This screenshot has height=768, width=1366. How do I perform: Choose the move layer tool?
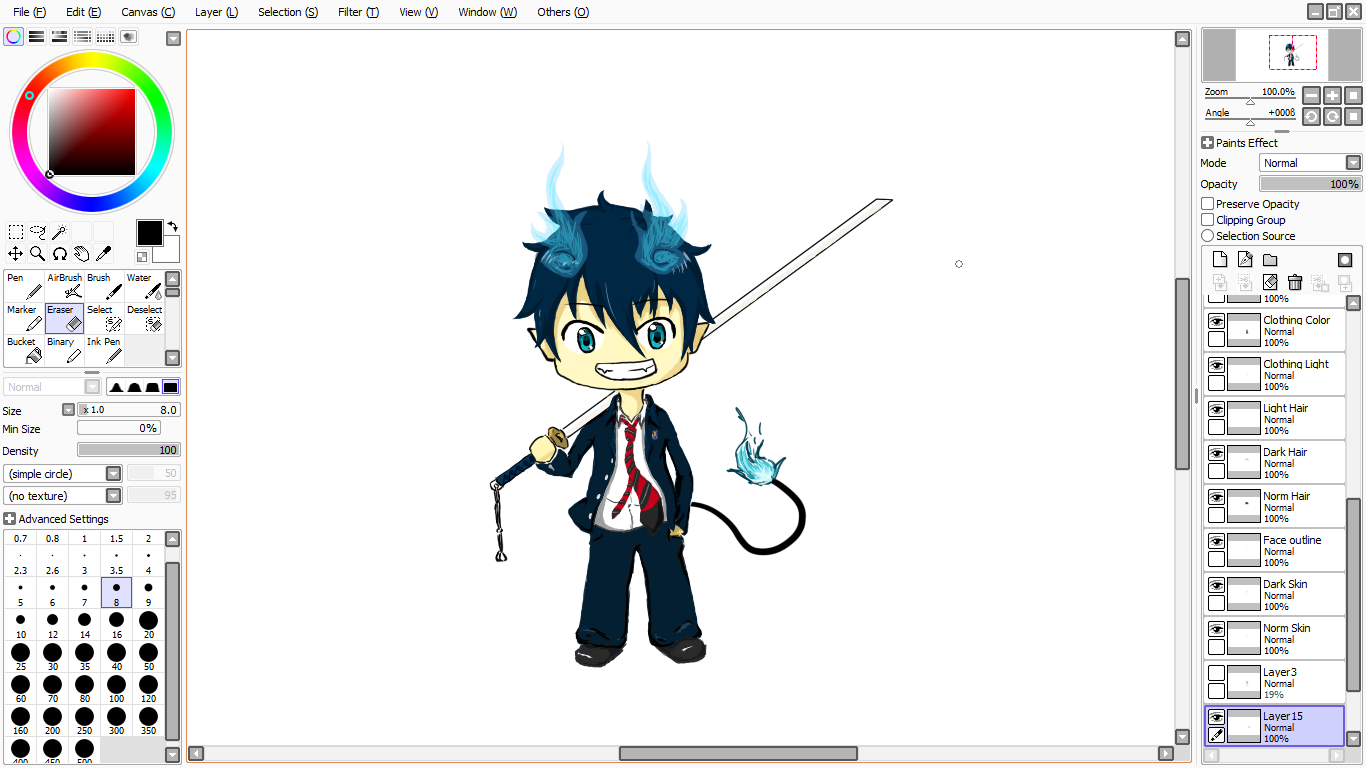16,254
